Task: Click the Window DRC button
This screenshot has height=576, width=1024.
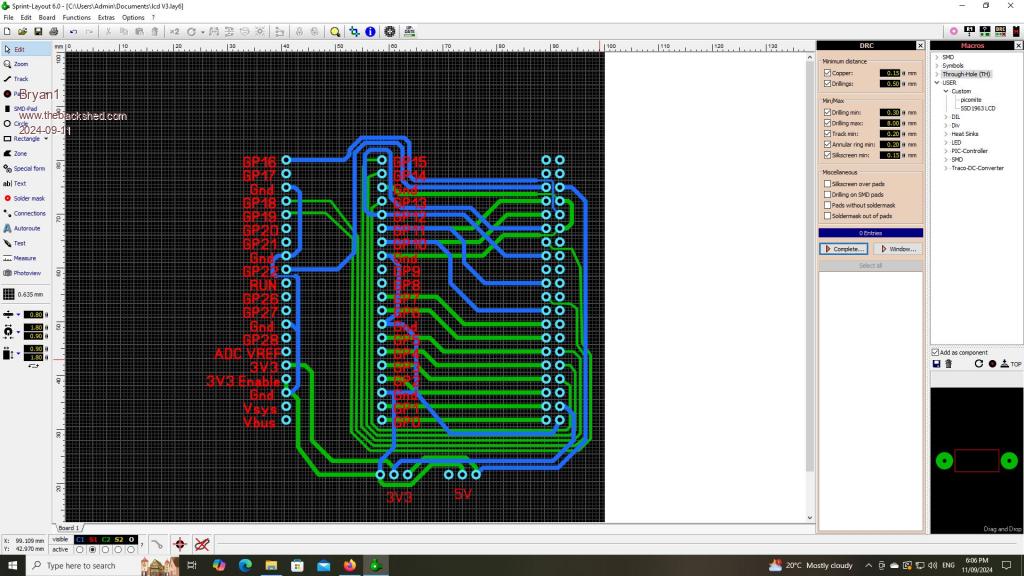Action: 897,248
